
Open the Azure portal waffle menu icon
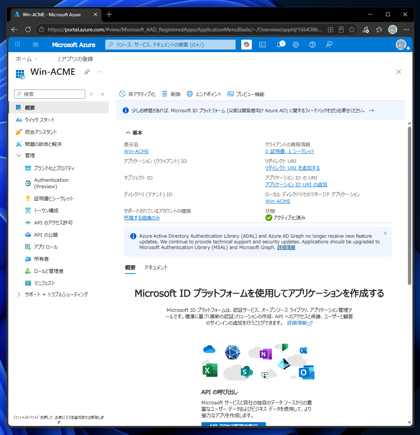tap(18, 44)
